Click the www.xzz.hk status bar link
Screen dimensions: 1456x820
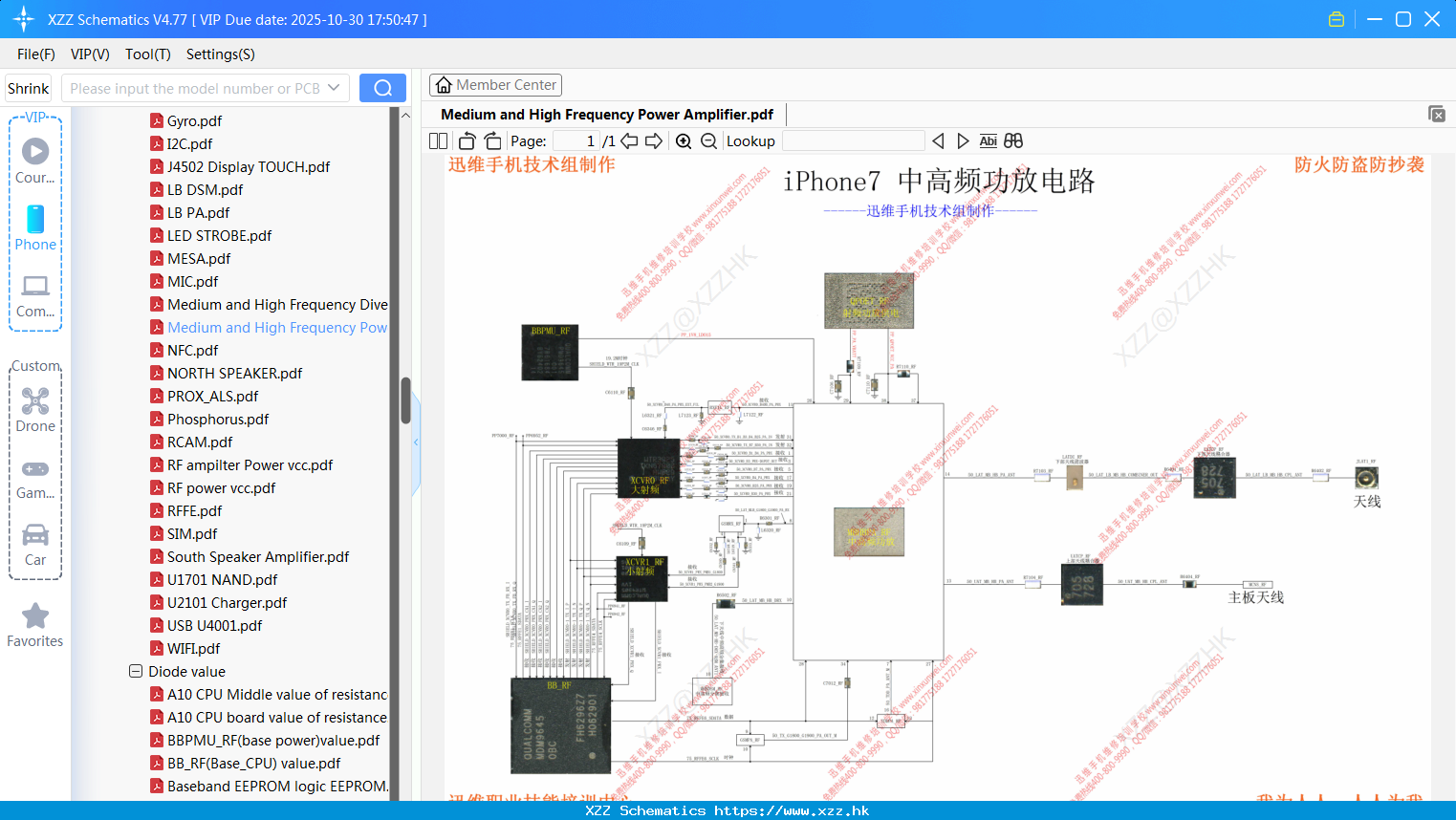pyautogui.click(x=792, y=810)
